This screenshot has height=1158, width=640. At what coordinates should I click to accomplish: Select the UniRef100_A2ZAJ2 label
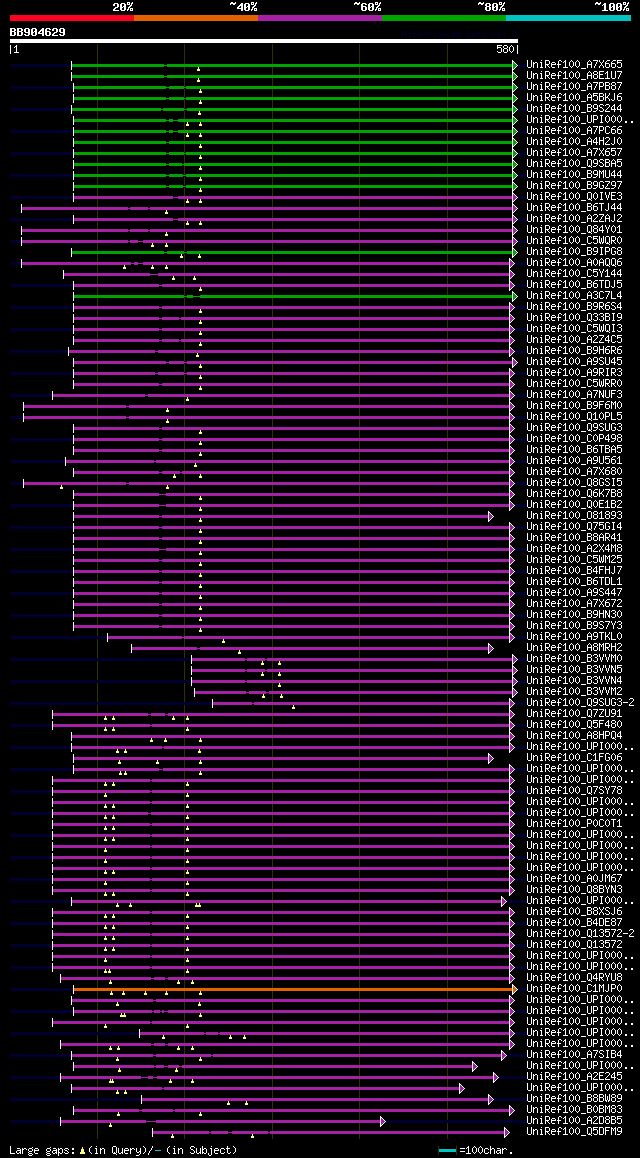click(574, 219)
